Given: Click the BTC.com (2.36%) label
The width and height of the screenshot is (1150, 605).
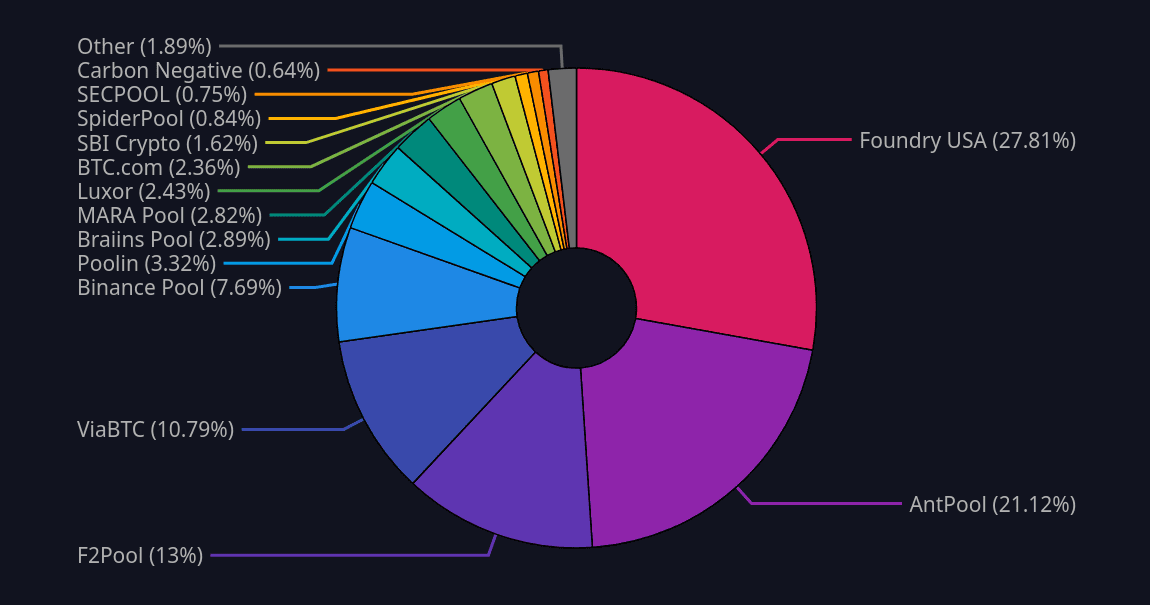Looking at the screenshot, I should coord(158,167).
